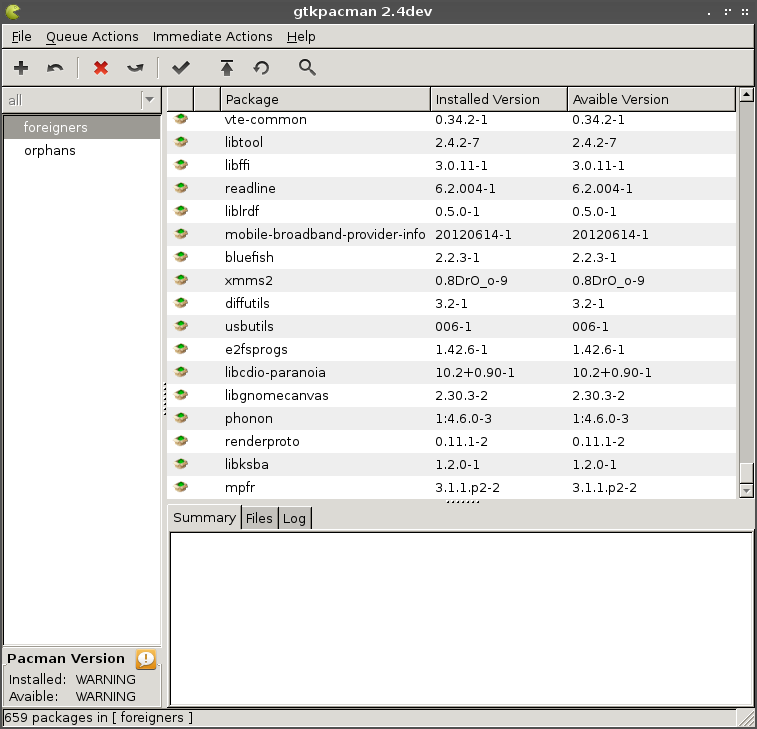Image resolution: width=757 pixels, height=729 pixels.
Task: Open the 'all' repository combo box
Action: [x=82, y=100]
